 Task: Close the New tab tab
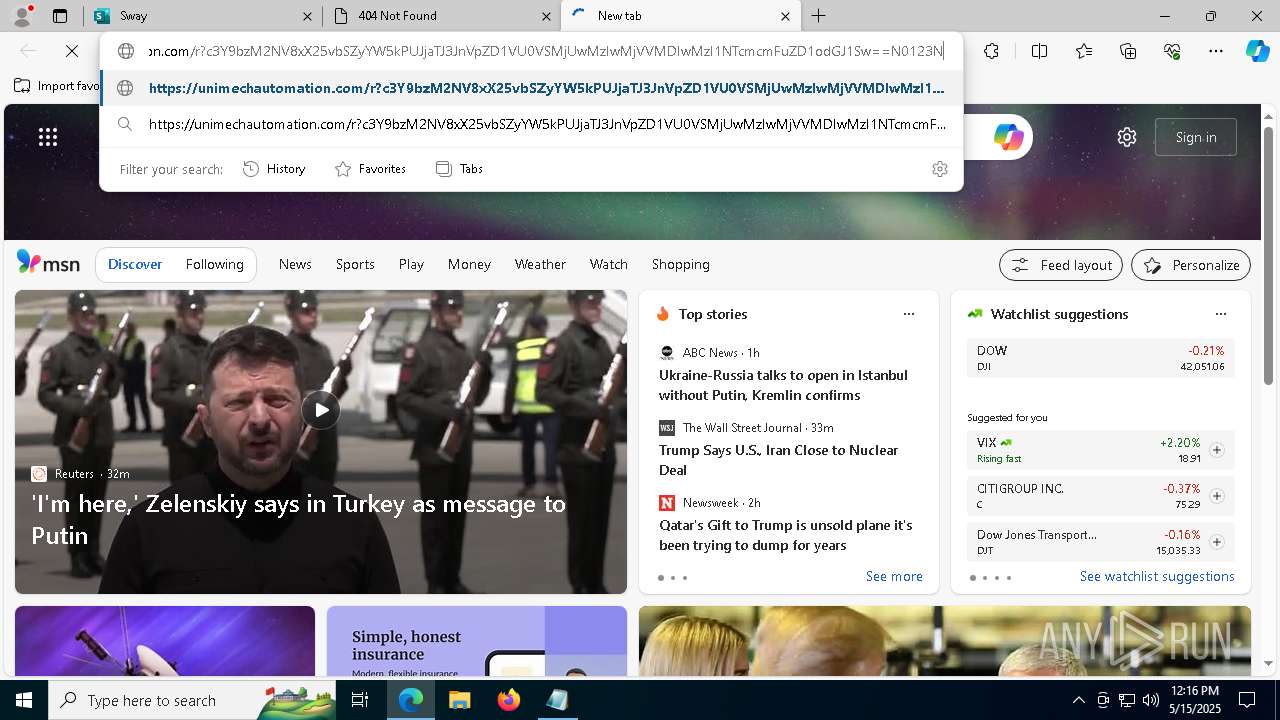785,16
